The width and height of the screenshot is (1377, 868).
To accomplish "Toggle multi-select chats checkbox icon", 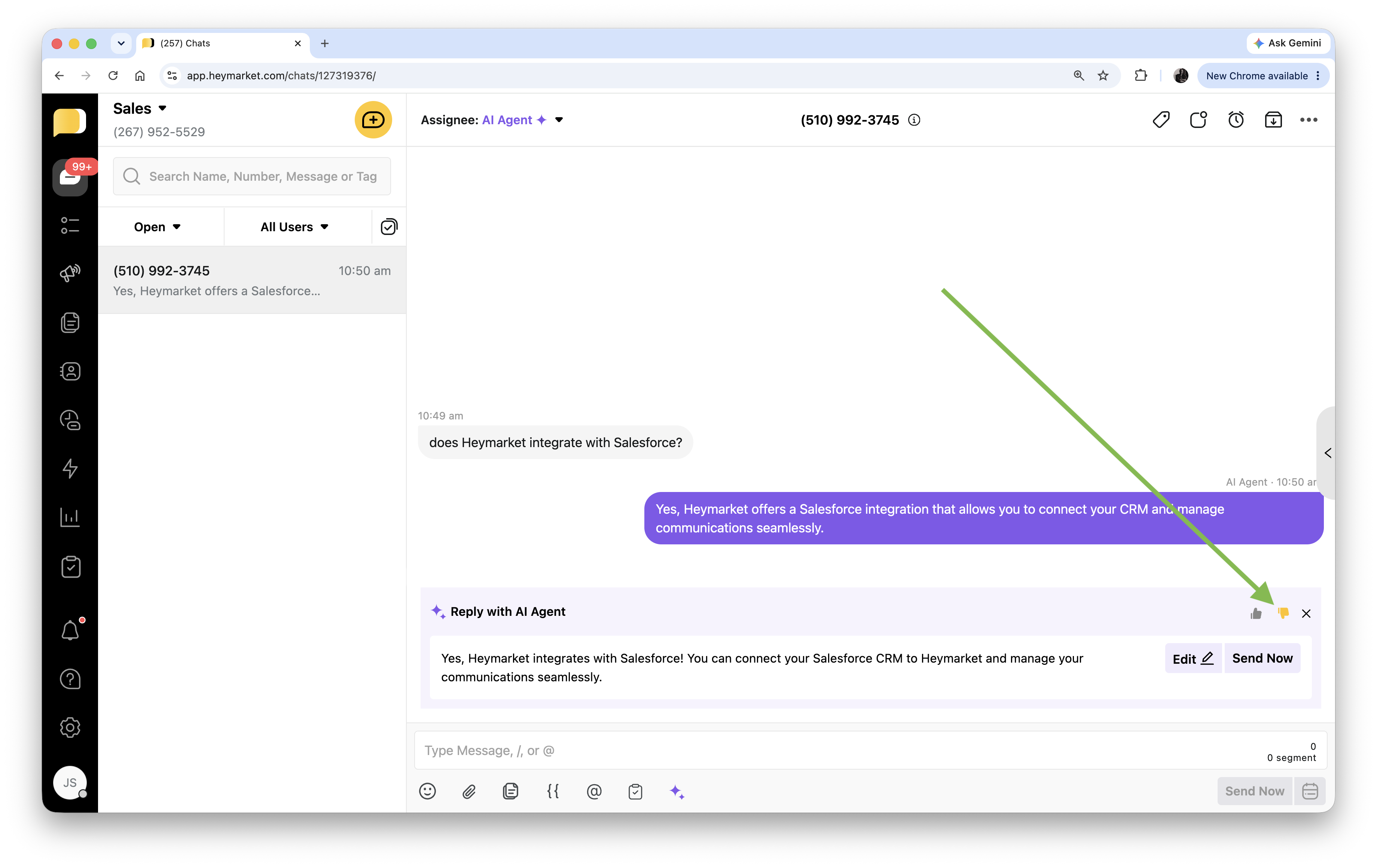I will click(389, 227).
